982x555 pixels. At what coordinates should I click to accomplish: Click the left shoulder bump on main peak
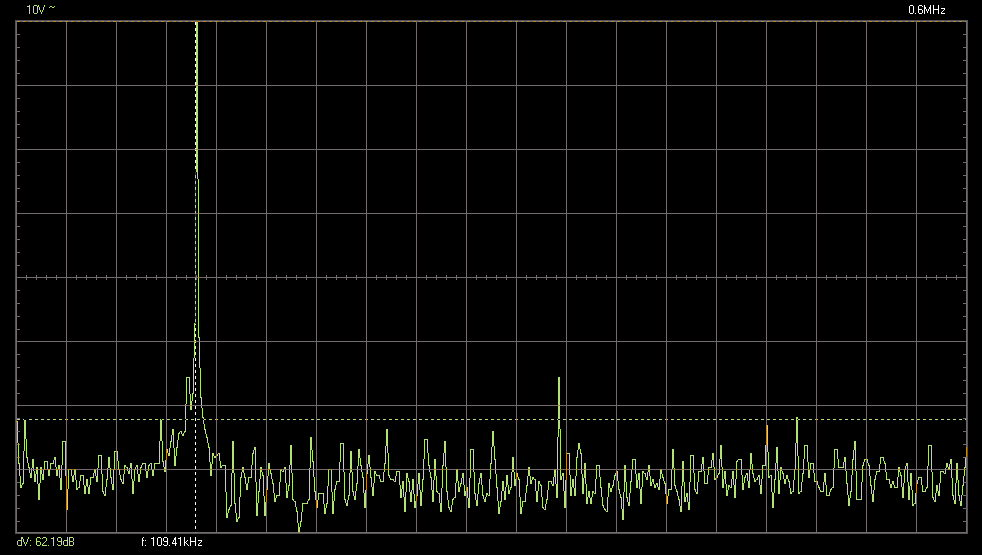point(189,380)
